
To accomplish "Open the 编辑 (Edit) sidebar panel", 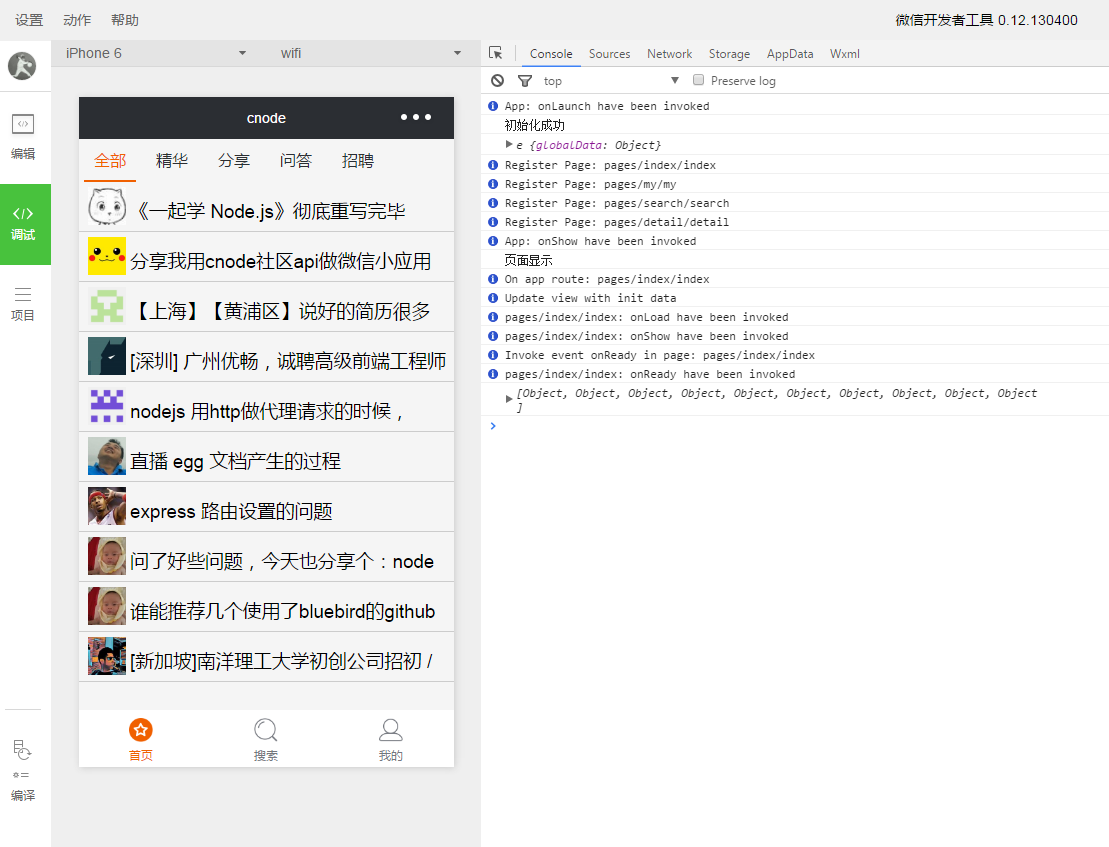I will 23,136.
